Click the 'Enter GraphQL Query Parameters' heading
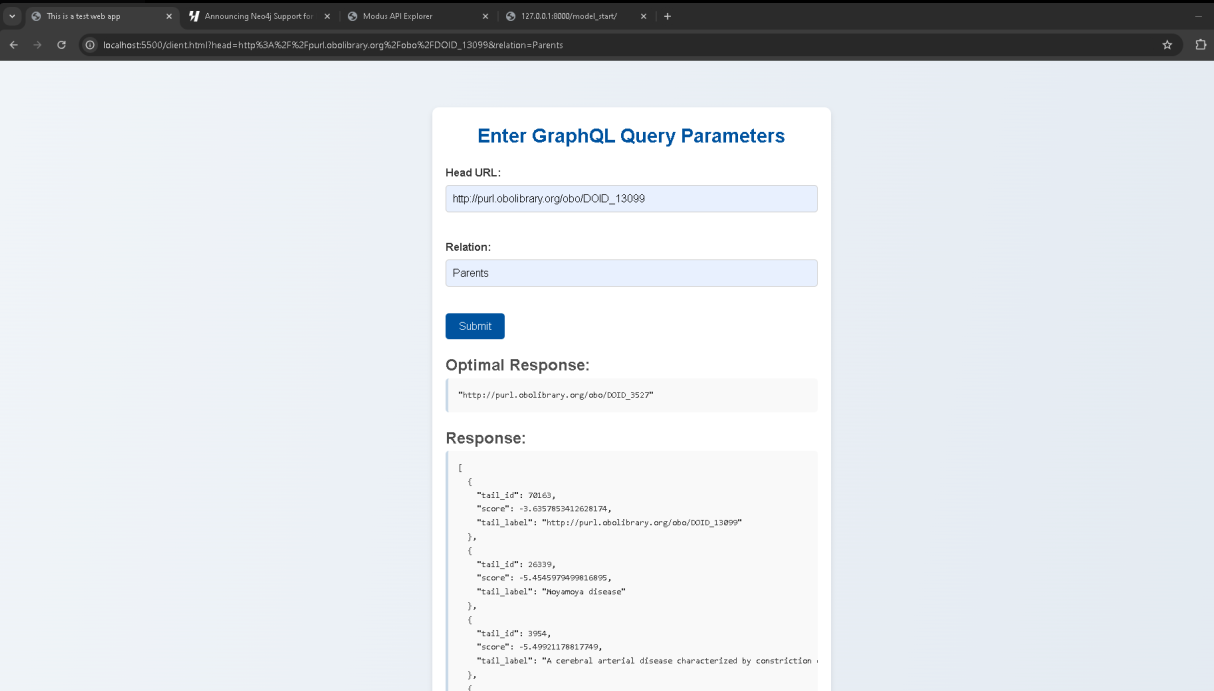Screen dimensions: 1214x691 631,136
